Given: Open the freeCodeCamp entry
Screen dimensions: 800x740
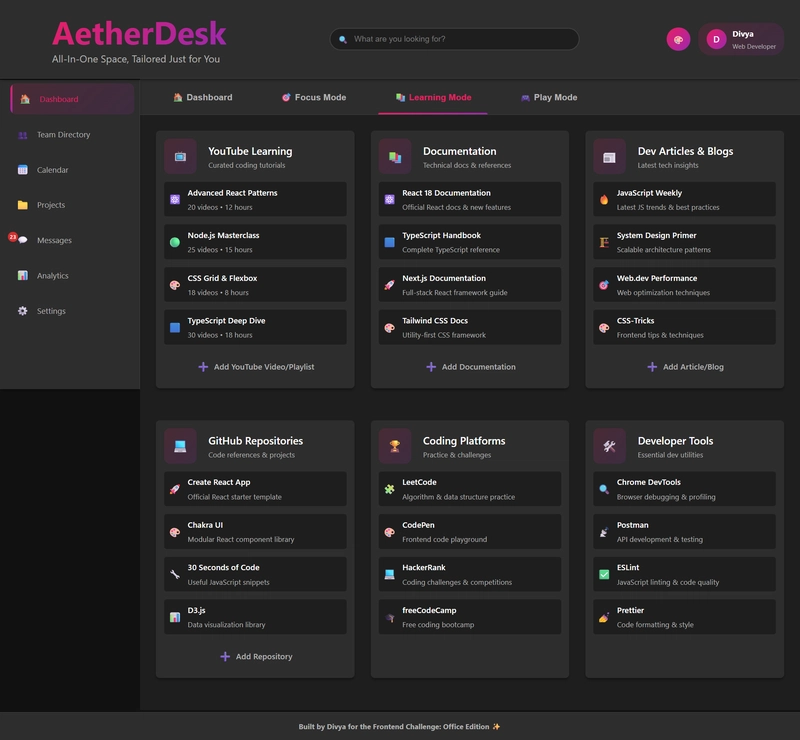Looking at the screenshot, I should pos(470,617).
